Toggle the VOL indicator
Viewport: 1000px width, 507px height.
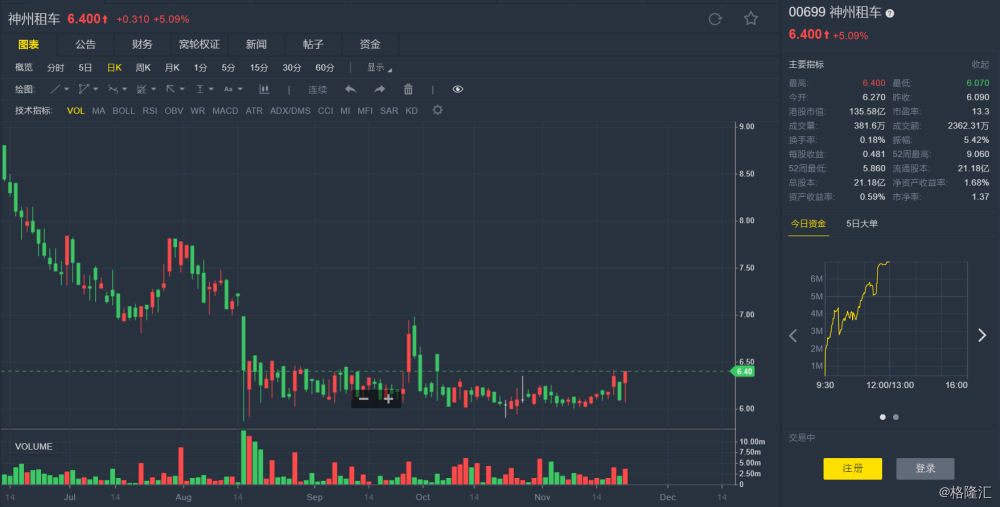click(x=75, y=110)
